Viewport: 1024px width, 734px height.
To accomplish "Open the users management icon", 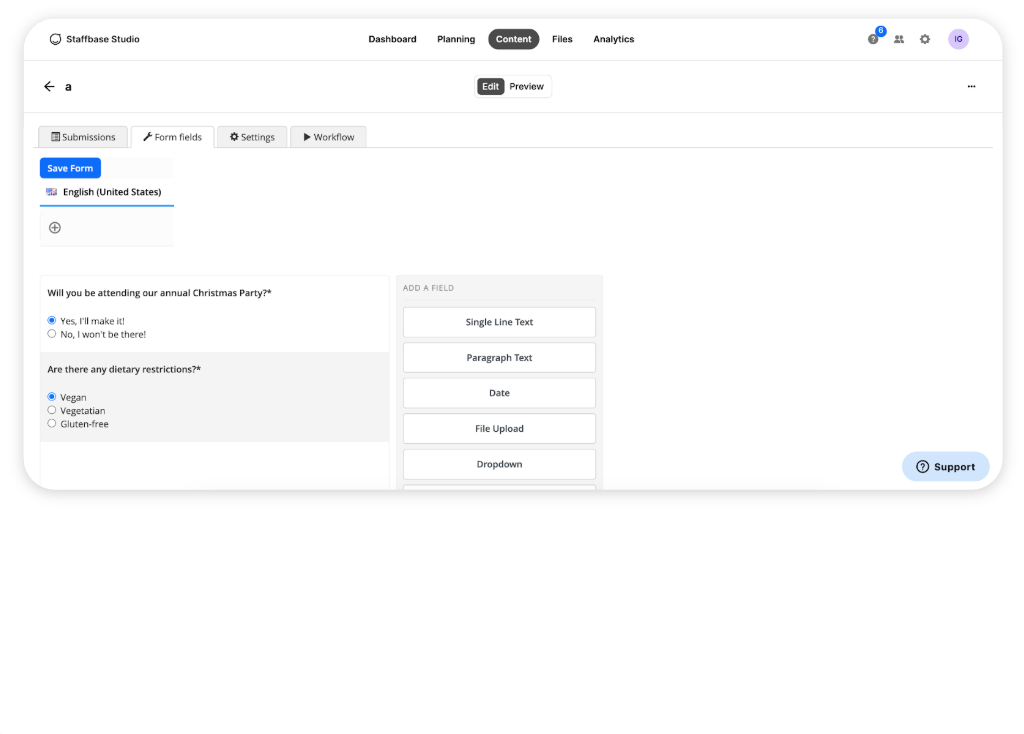I will pyautogui.click(x=899, y=39).
